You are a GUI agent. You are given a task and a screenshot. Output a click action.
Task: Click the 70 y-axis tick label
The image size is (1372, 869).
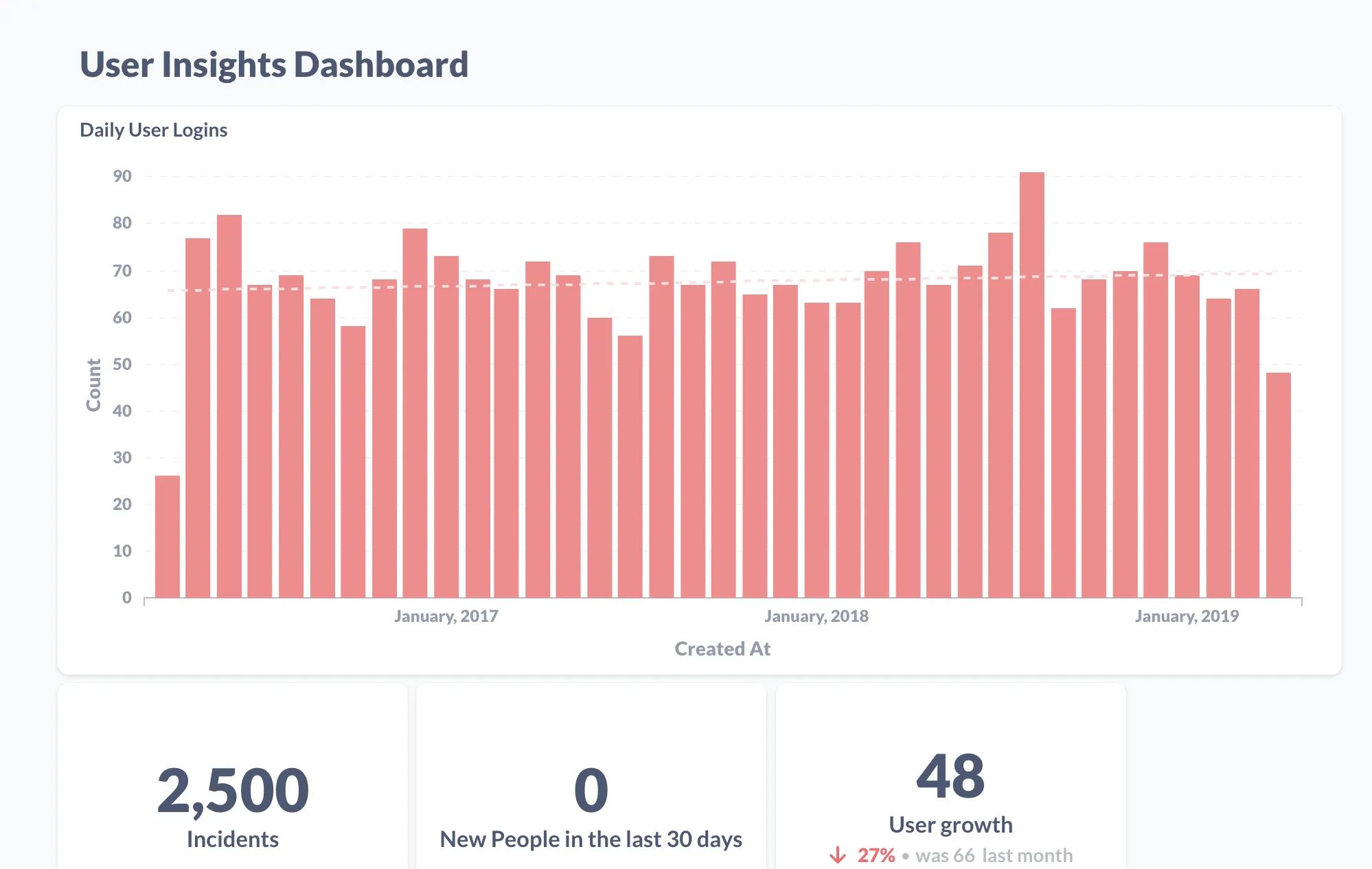coord(122,271)
